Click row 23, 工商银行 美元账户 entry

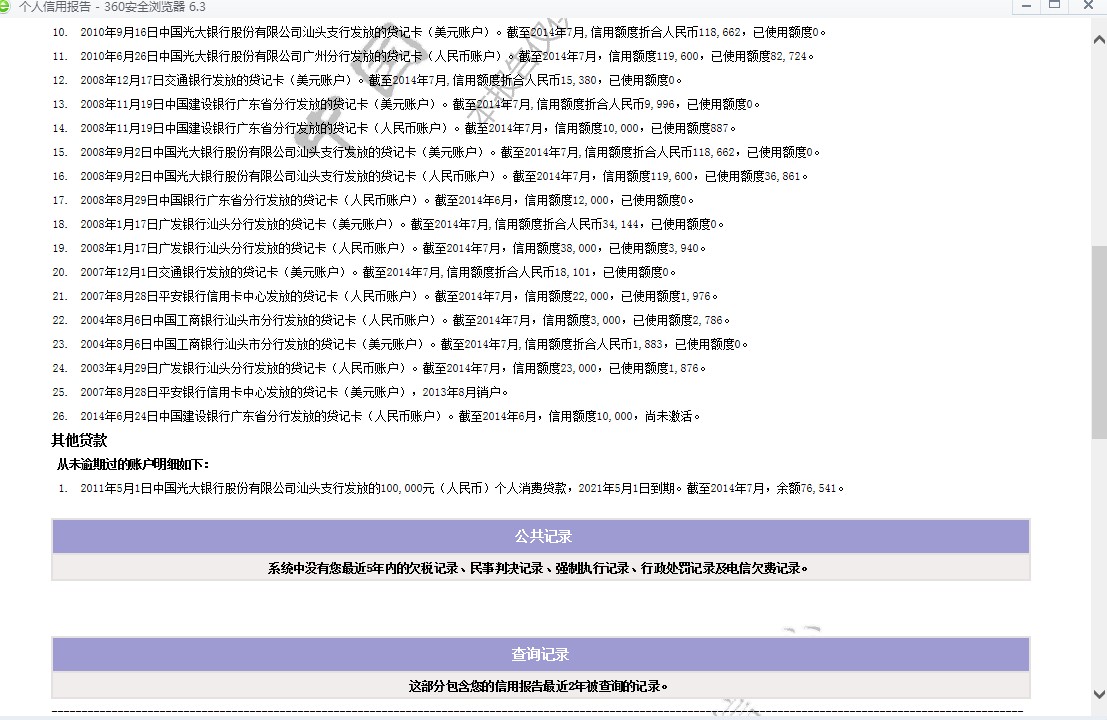[400, 344]
